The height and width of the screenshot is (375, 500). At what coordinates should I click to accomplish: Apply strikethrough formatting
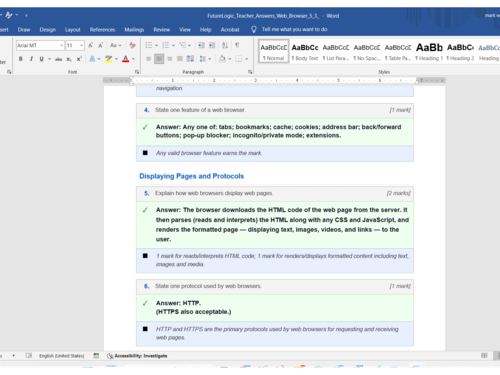click(59, 59)
